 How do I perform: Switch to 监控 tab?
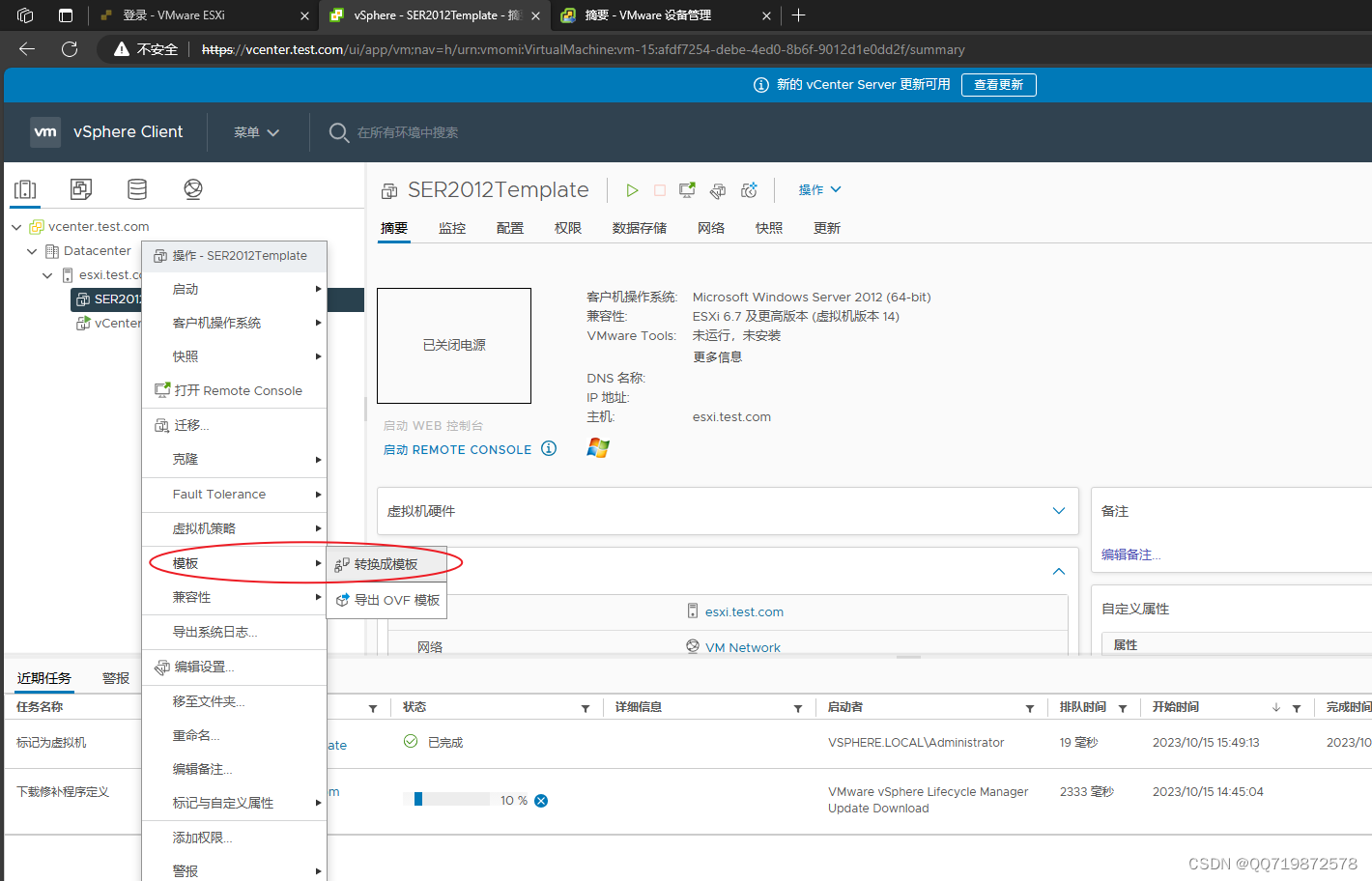click(452, 228)
